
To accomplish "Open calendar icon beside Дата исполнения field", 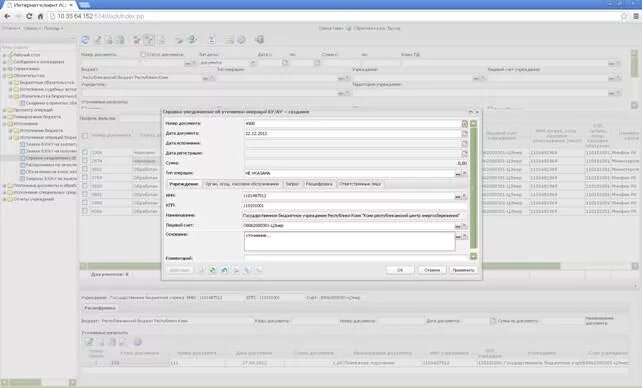I will click(x=464, y=144).
